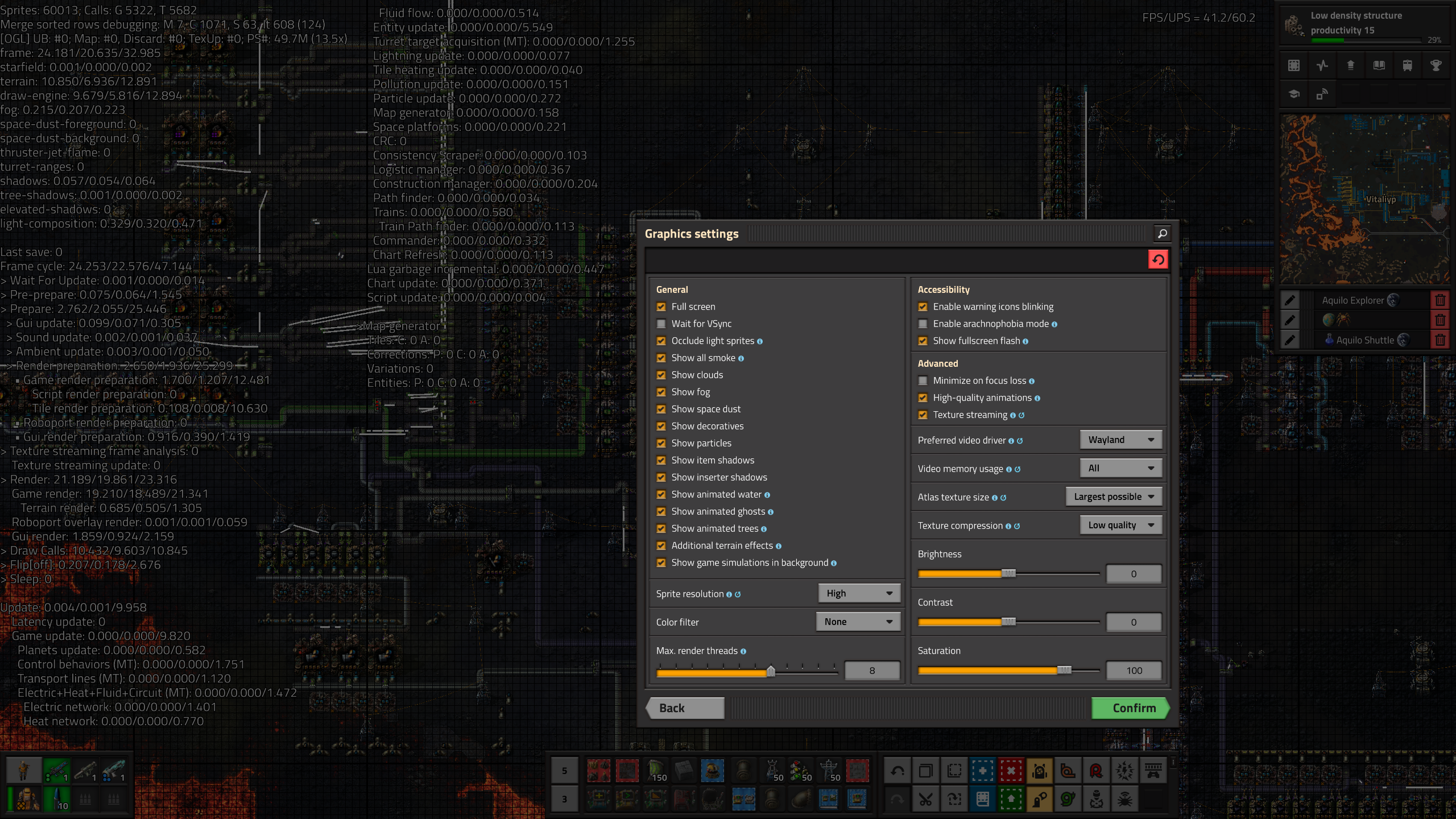Open Video memory usage dropdown
The width and height of the screenshot is (1456, 819).
pyautogui.click(x=1120, y=468)
